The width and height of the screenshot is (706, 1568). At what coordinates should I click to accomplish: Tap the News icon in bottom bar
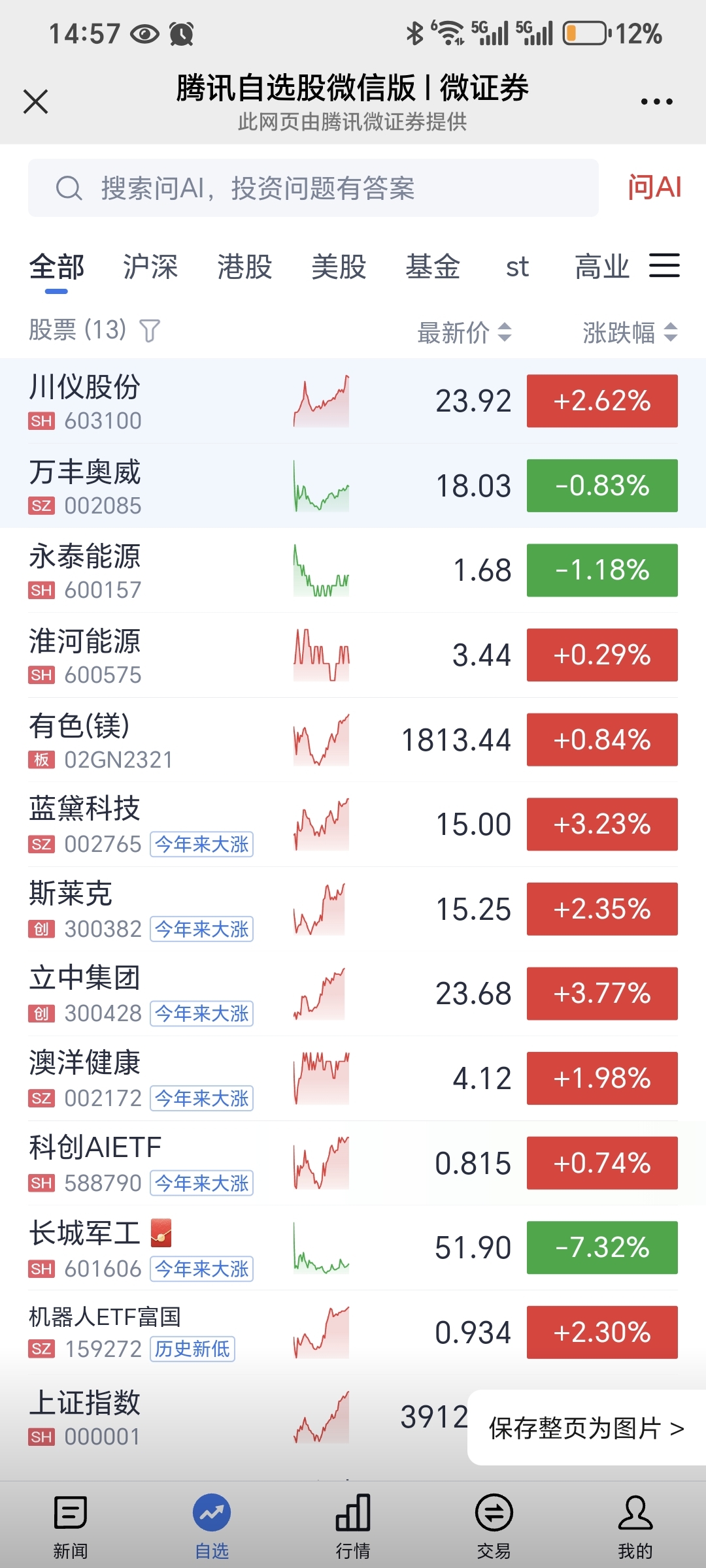pos(70,1513)
